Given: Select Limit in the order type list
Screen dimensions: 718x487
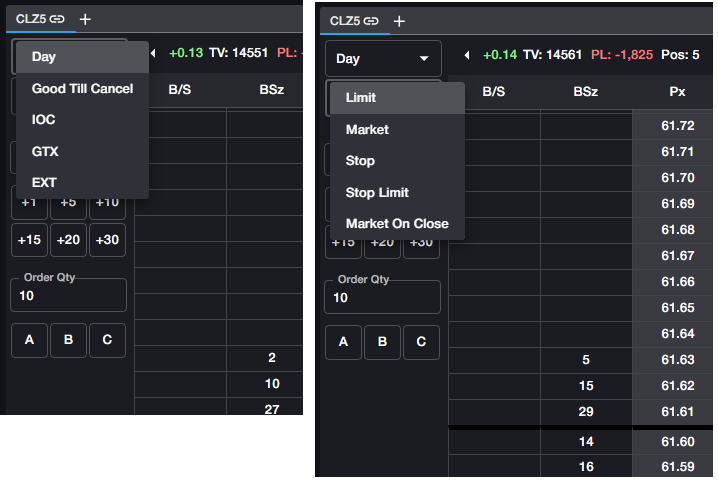Looking at the screenshot, I should pos(361,98).
